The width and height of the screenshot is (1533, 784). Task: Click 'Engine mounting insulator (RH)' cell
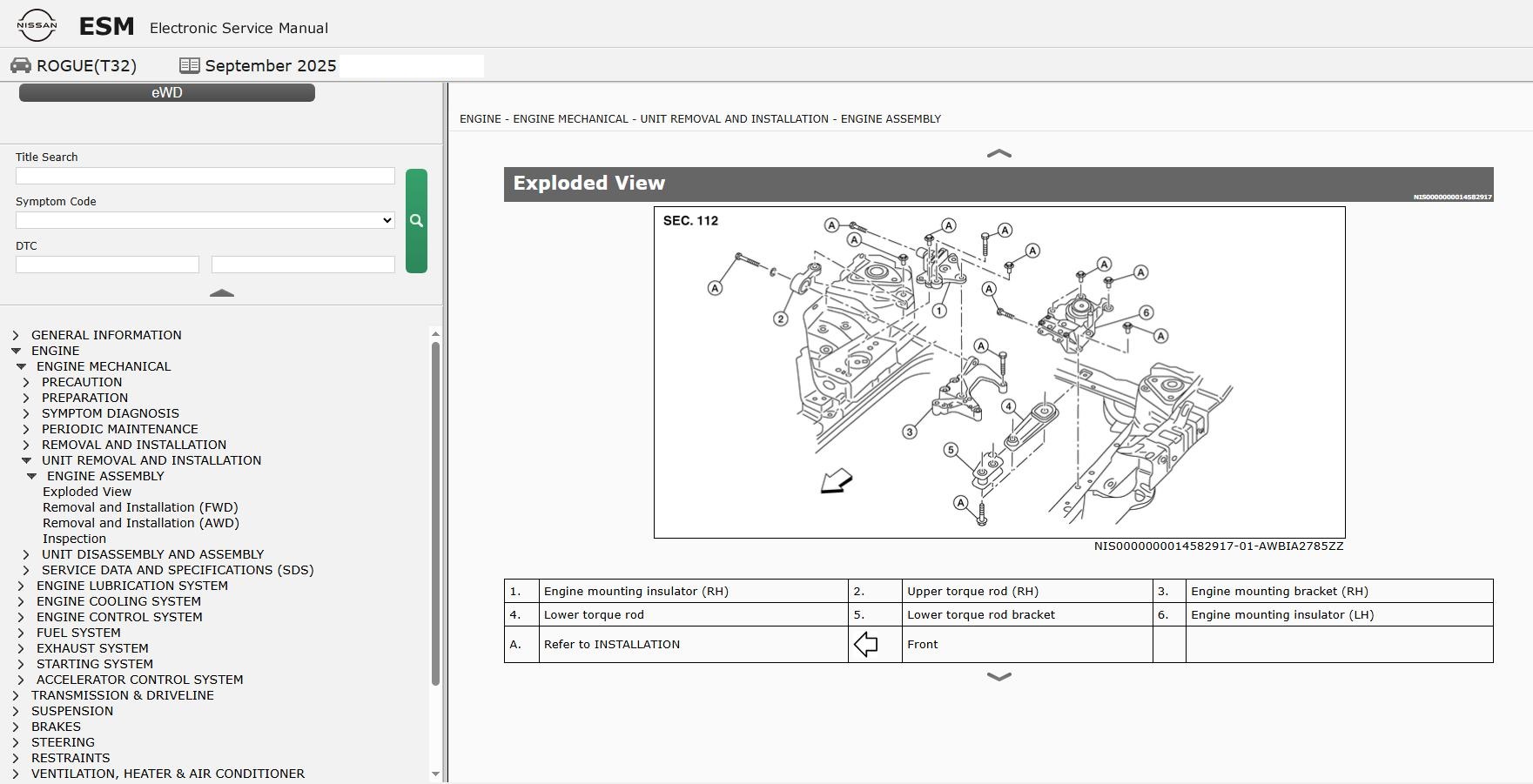(694, 591)
